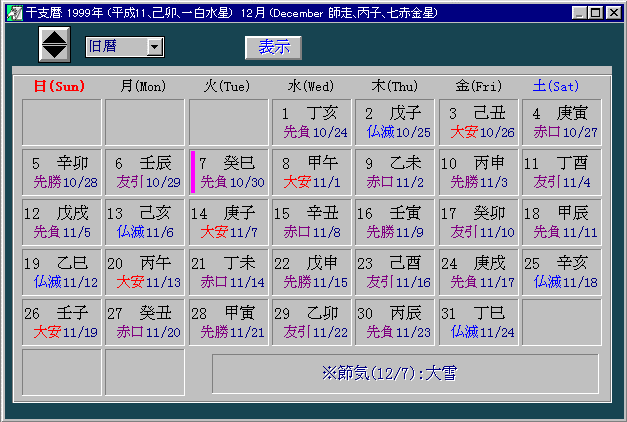
Task: Close the 干支暦 window
Action: pyautogui.click(x=612, y=12)
